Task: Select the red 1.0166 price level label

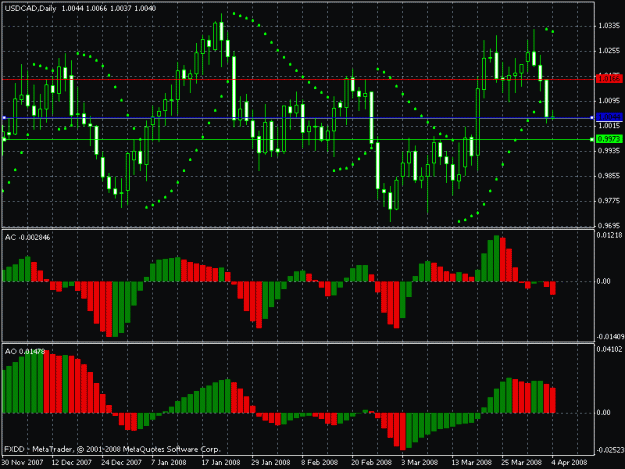Action: 609,79
